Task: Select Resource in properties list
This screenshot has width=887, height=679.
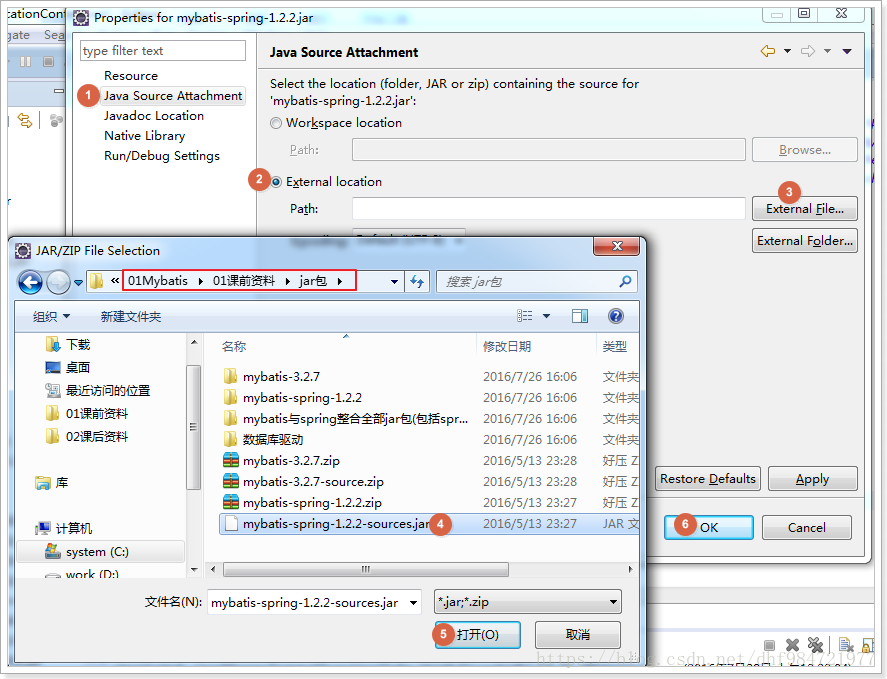Action: coord(131,75)
